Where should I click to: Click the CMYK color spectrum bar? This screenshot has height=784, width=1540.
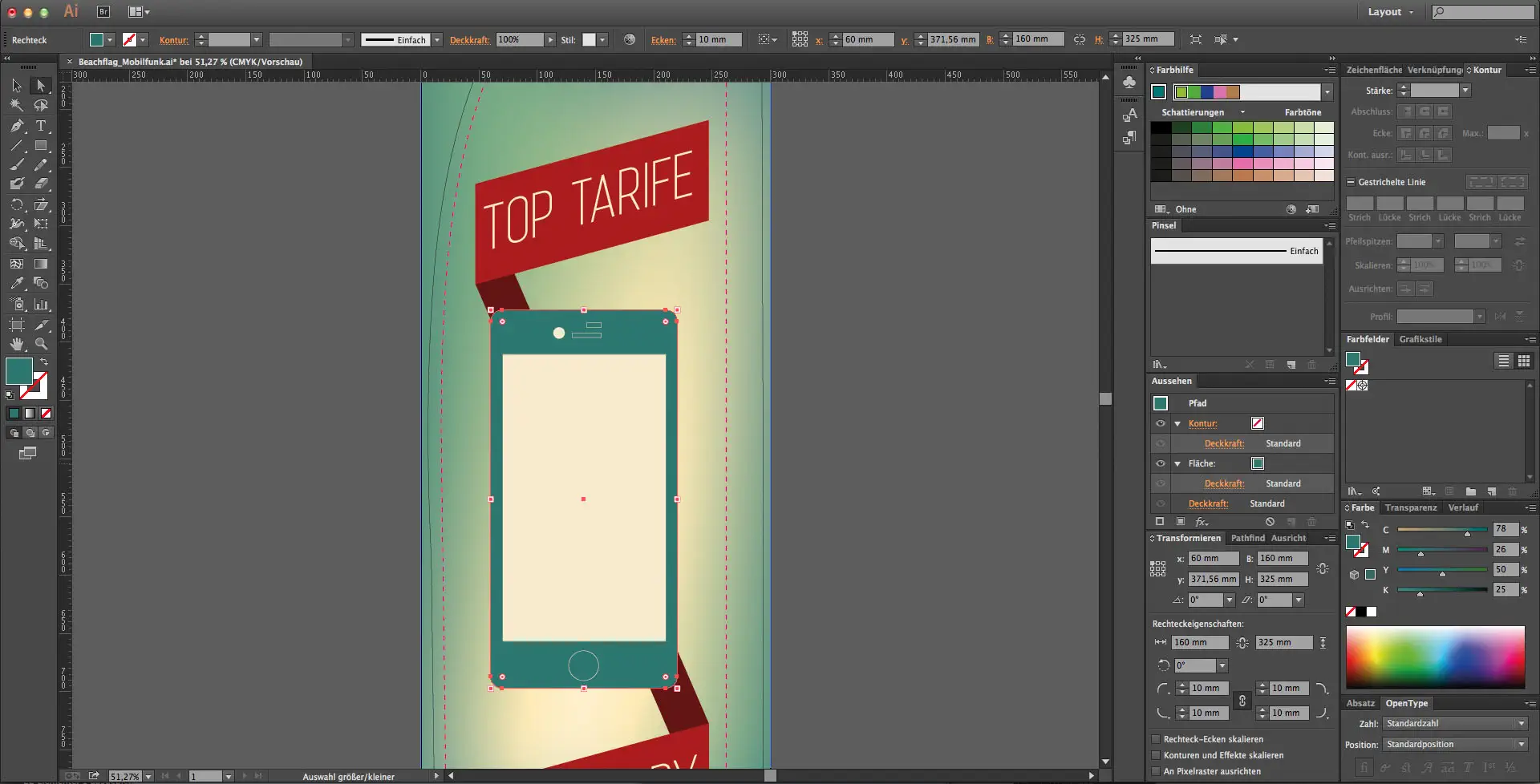(x=1435, y=657)
